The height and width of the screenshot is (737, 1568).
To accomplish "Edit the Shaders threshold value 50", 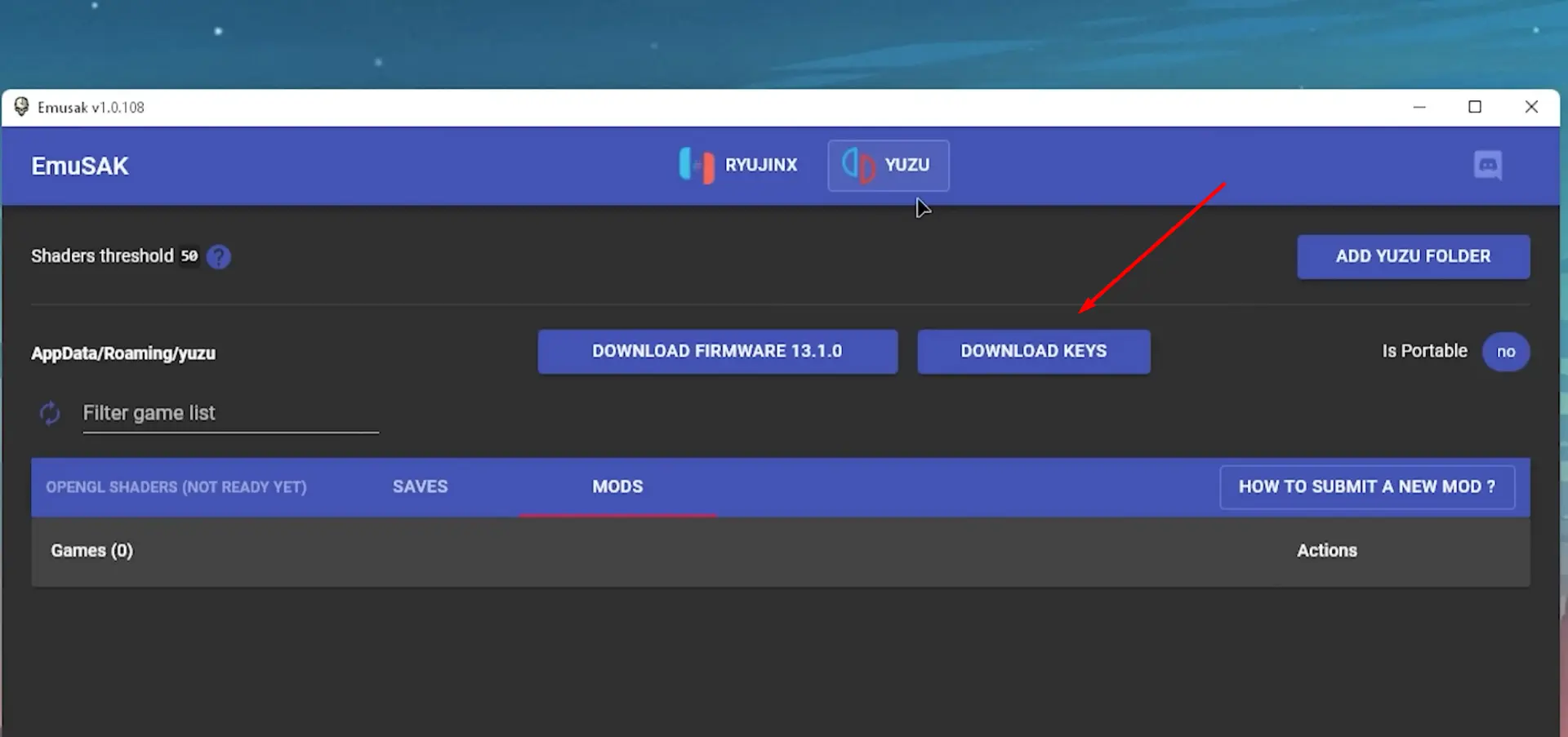I will click(189, 256).
